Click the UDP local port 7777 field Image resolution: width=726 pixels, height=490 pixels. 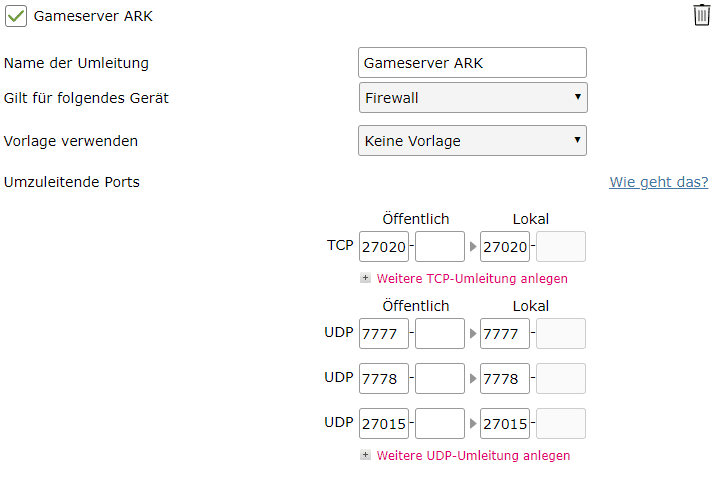tap(505, 334)
